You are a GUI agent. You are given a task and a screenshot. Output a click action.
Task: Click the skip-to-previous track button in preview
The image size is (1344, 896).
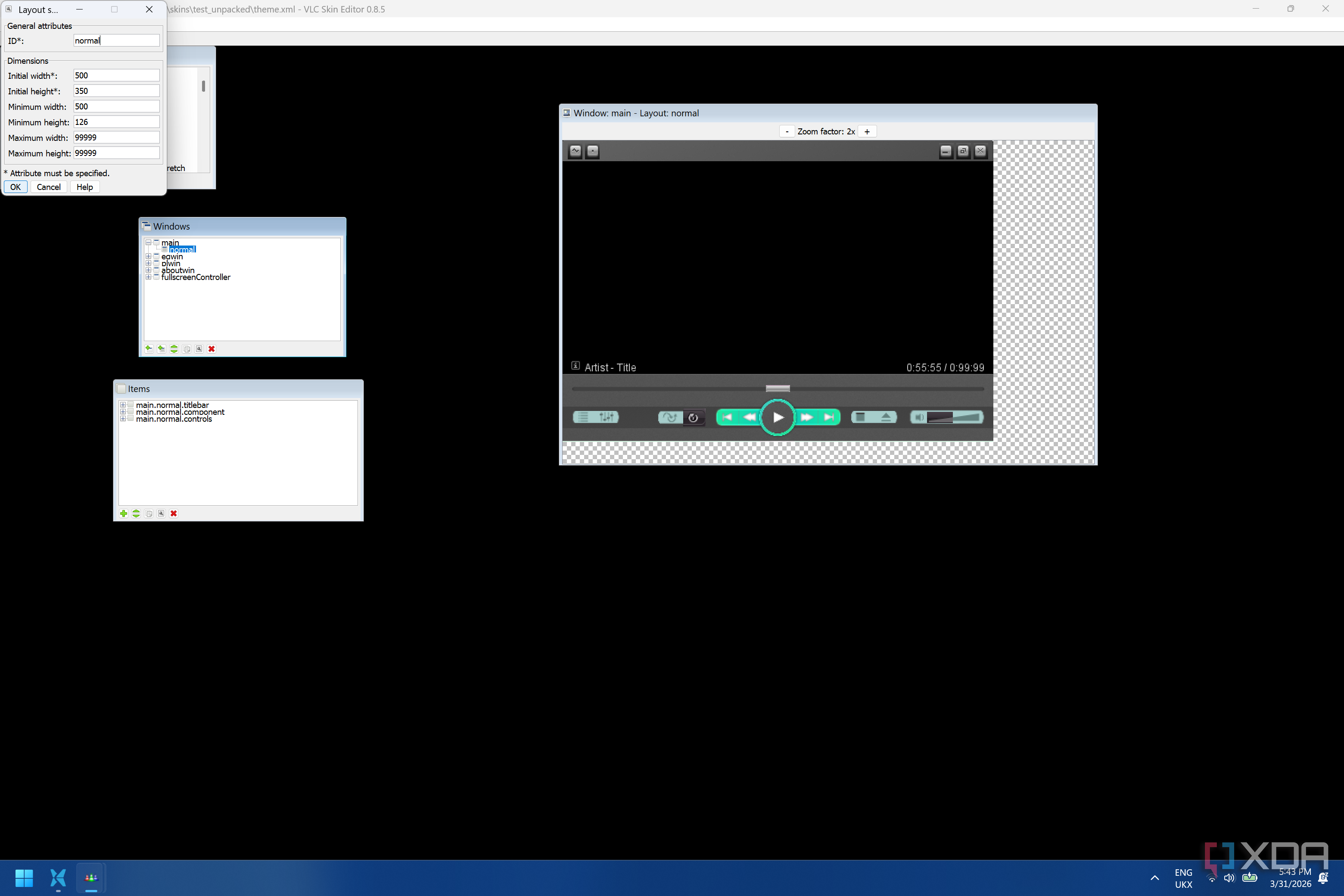pyautogui.click(x=727, y=418)
